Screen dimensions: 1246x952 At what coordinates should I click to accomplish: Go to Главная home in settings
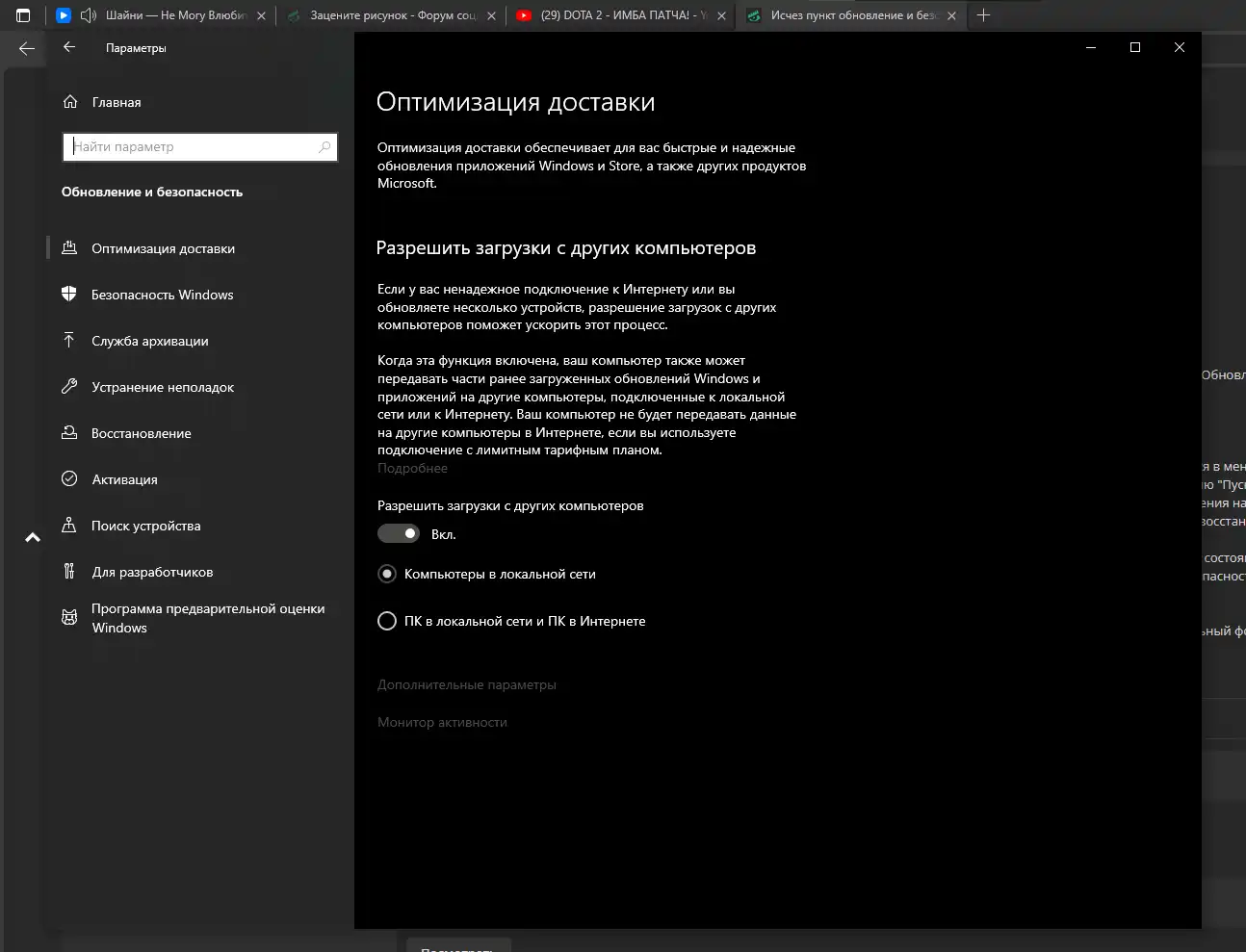[x=116, y=103]
